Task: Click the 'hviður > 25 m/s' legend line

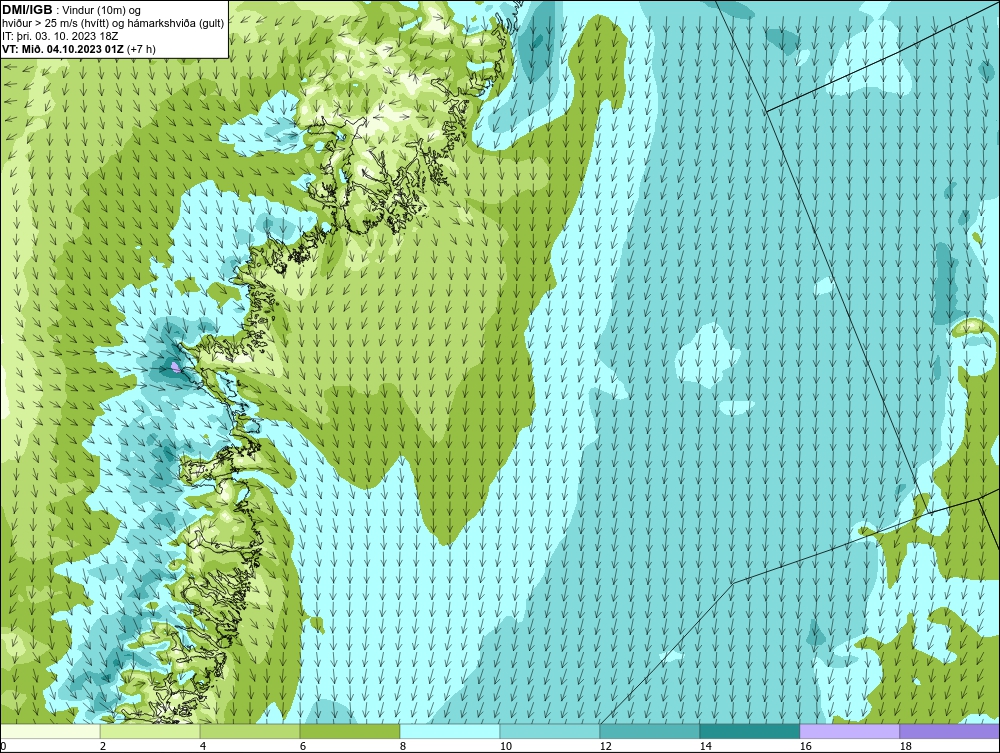Action: 113,23
